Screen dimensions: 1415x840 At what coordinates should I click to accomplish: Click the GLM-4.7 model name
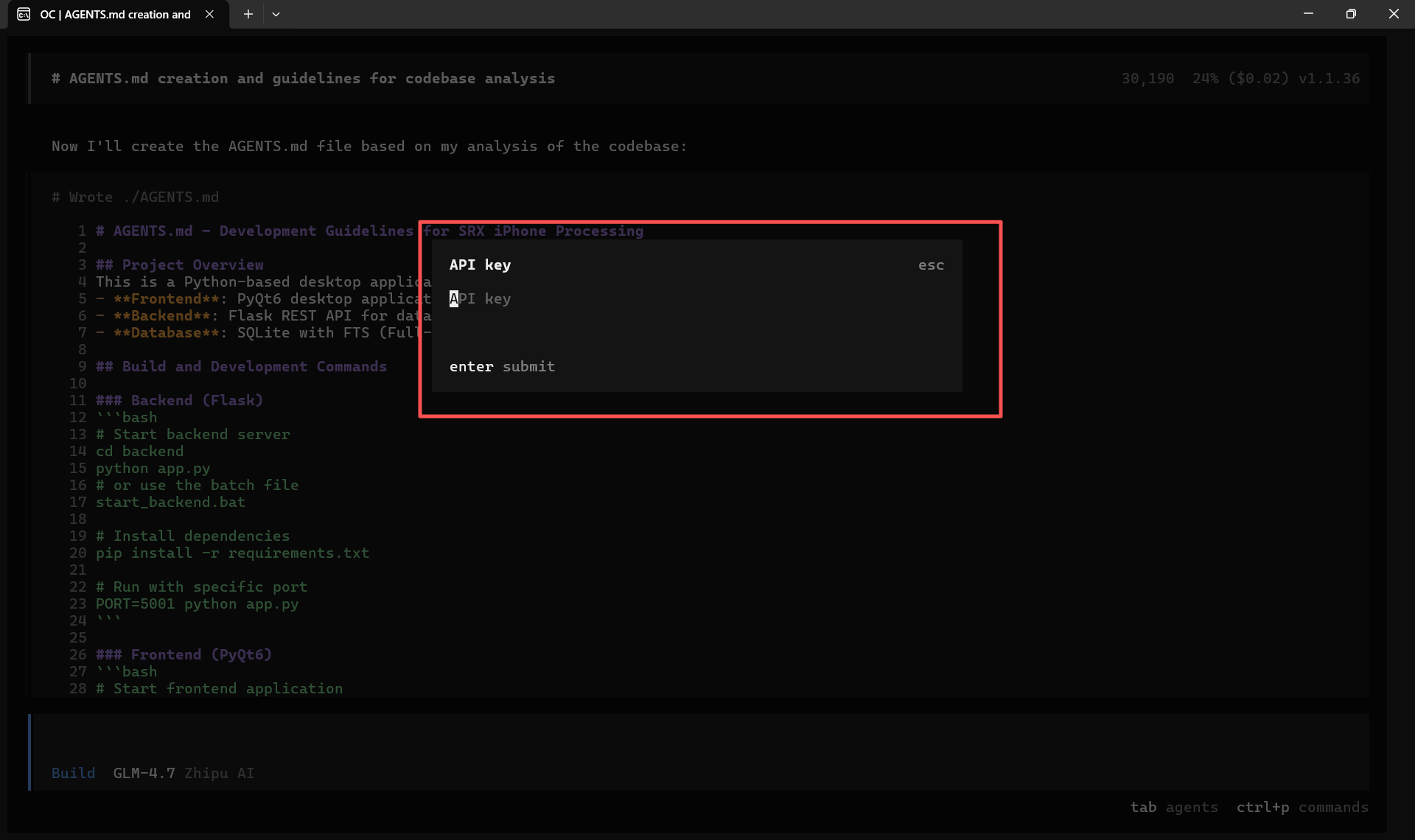tap(144, 773)
